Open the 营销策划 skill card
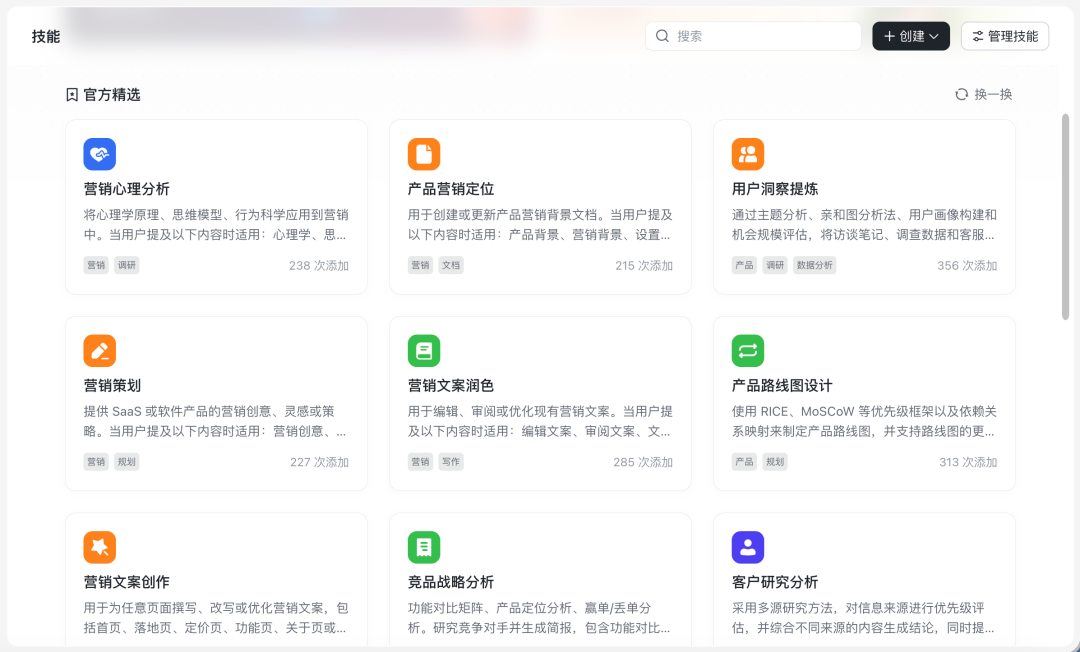 pyautogui.click(x=216, y=403)
